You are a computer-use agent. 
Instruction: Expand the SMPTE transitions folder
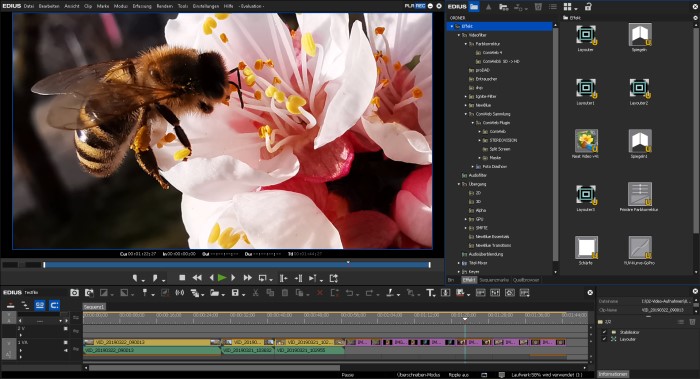click(x=466, y=228)
